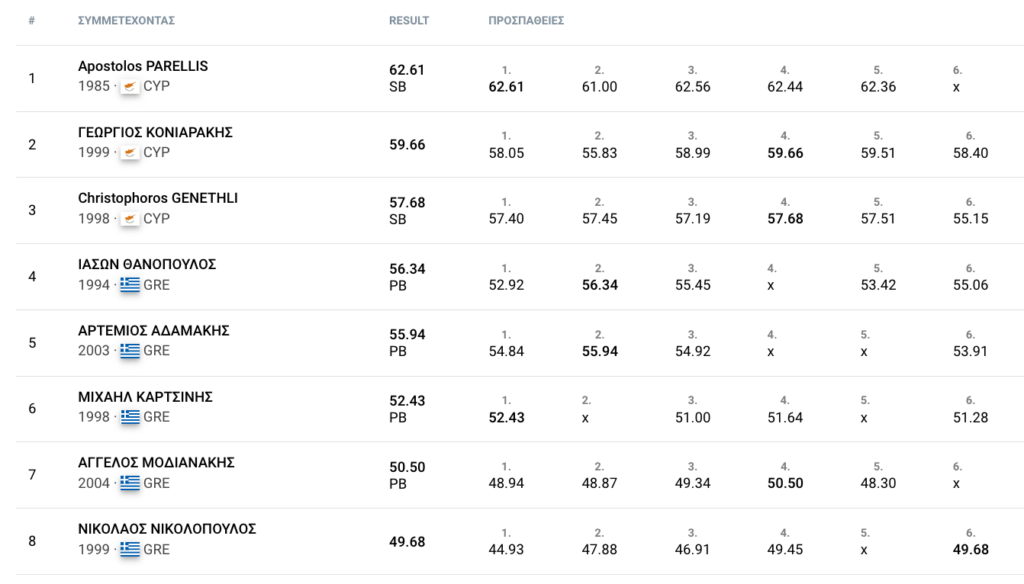Select Christophoros GENETHLI's name

coord(158,198)
